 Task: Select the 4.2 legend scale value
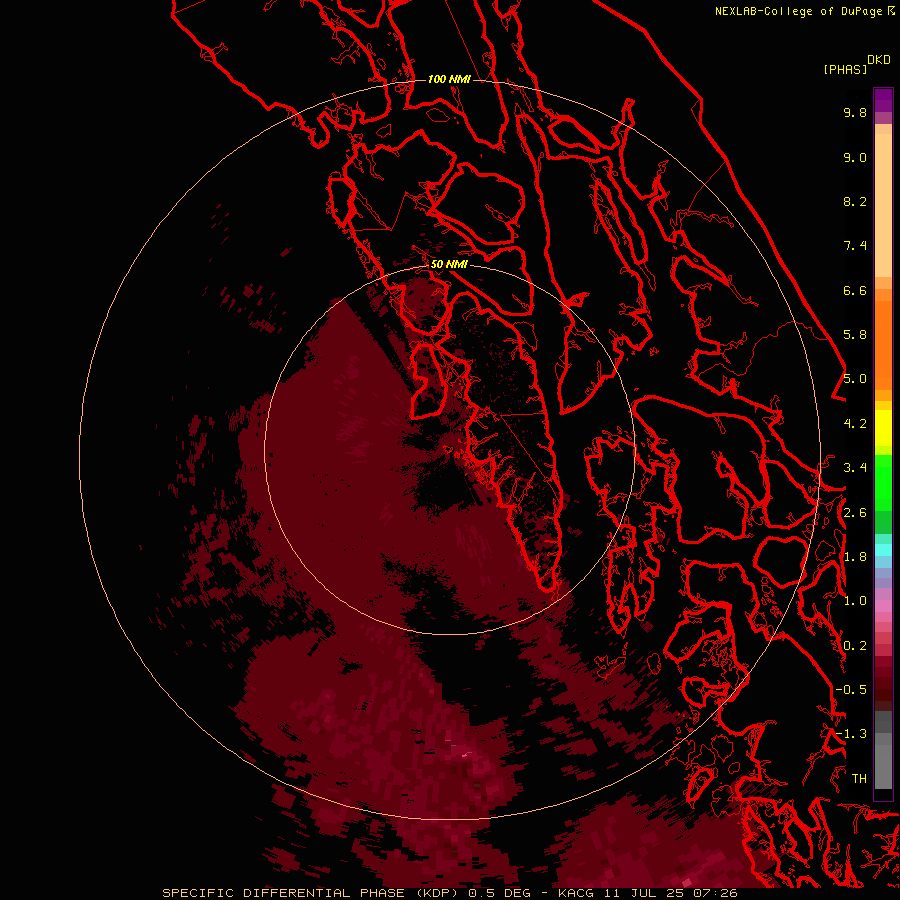(x=855, y=424)
